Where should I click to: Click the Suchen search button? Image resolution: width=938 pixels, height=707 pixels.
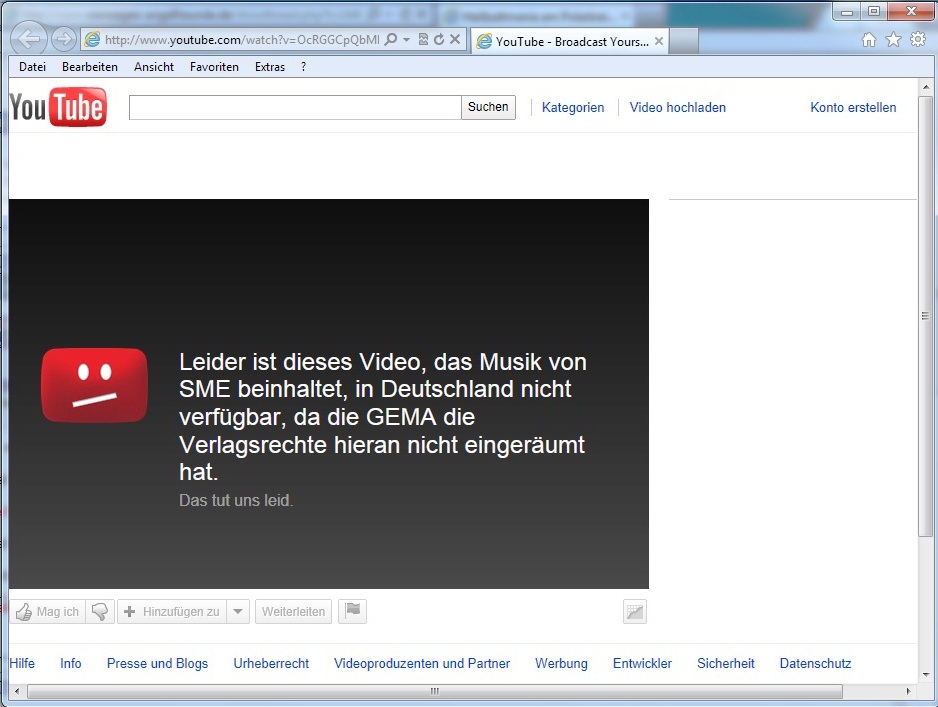[488, 107]
